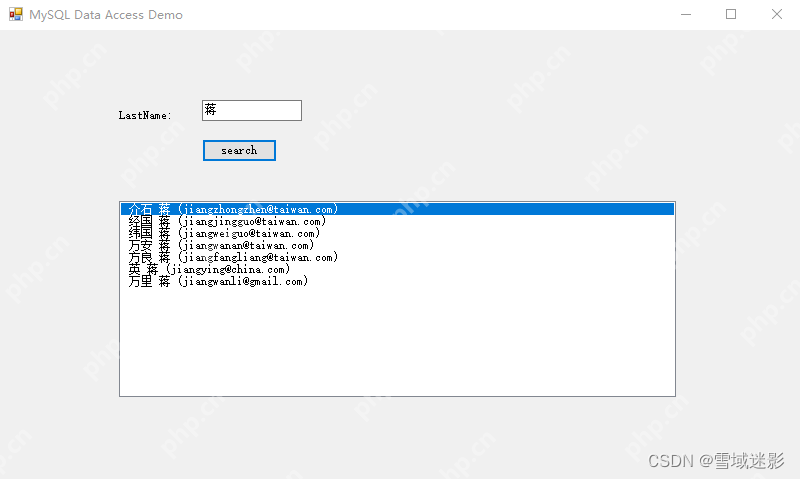Screen dimensions: 800x479
Task: Close the MySQL Data Access Demo window
Action: [777, 14]
